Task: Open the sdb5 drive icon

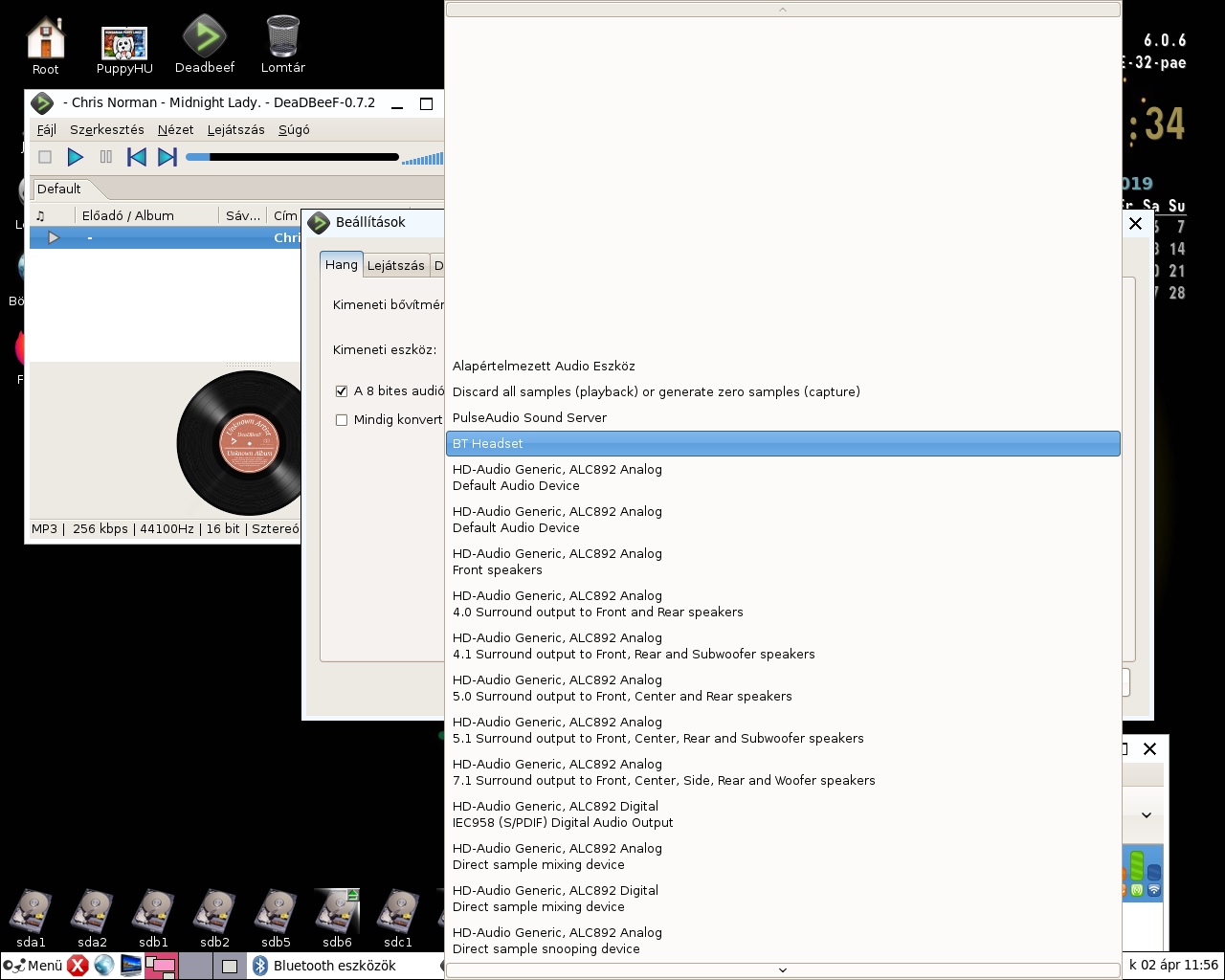Action: tap(276, 917)
